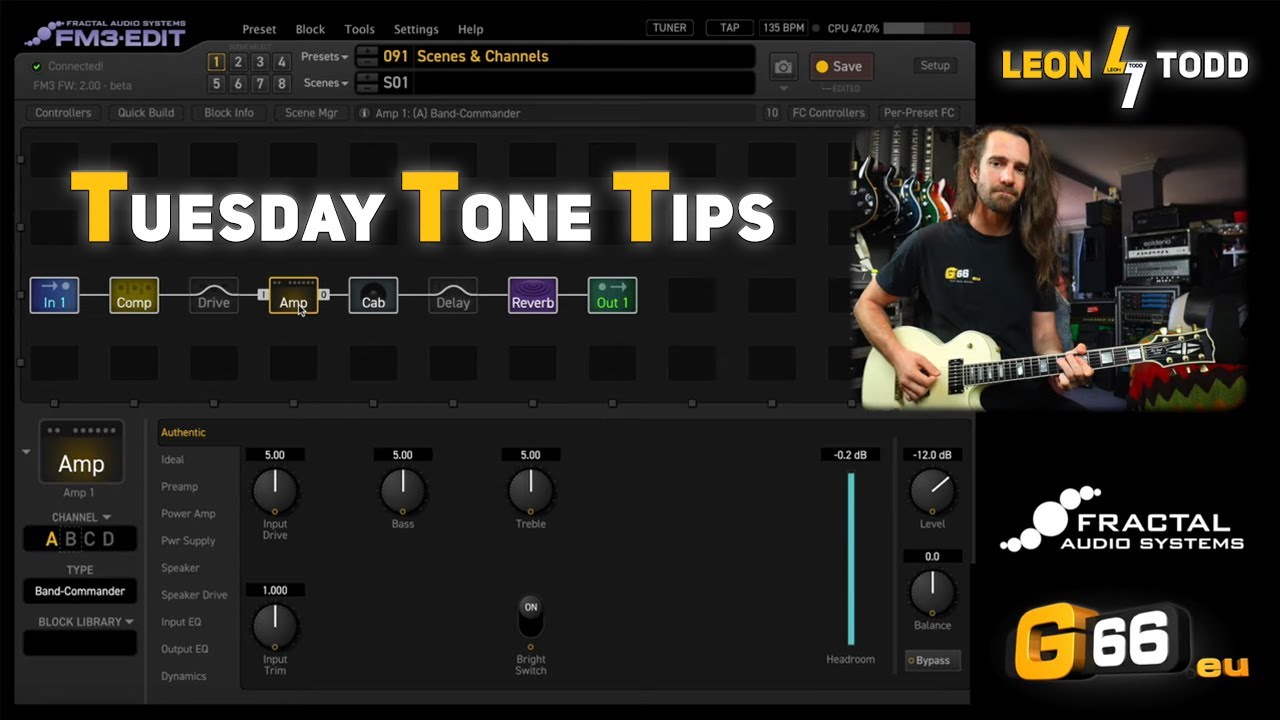Click the info icon beside Amp 1 label
Image resolution: width=1280 pixels, height=720 pixels.
(364, 113)
